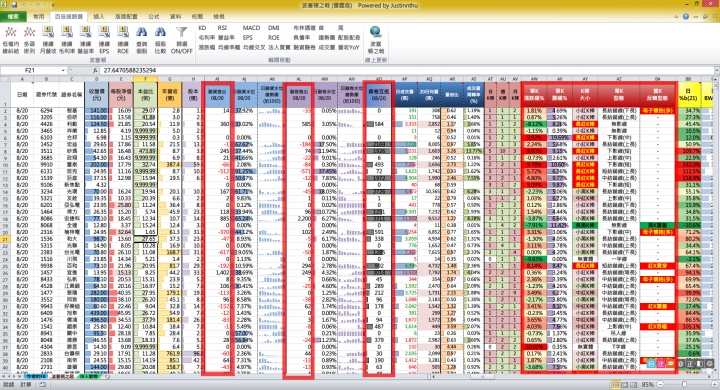Jump to DMI column button
This screenshot has width=720, height=390.
pos(274,28)
